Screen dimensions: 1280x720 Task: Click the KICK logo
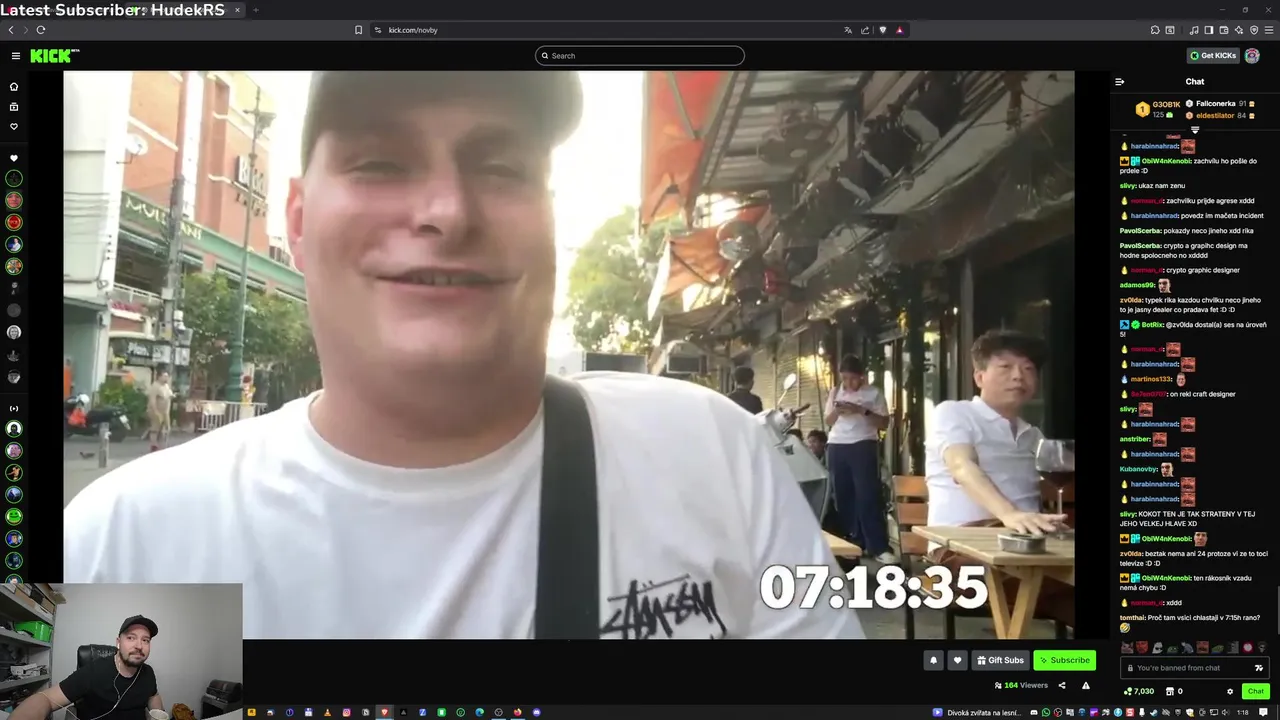point(54,56)
